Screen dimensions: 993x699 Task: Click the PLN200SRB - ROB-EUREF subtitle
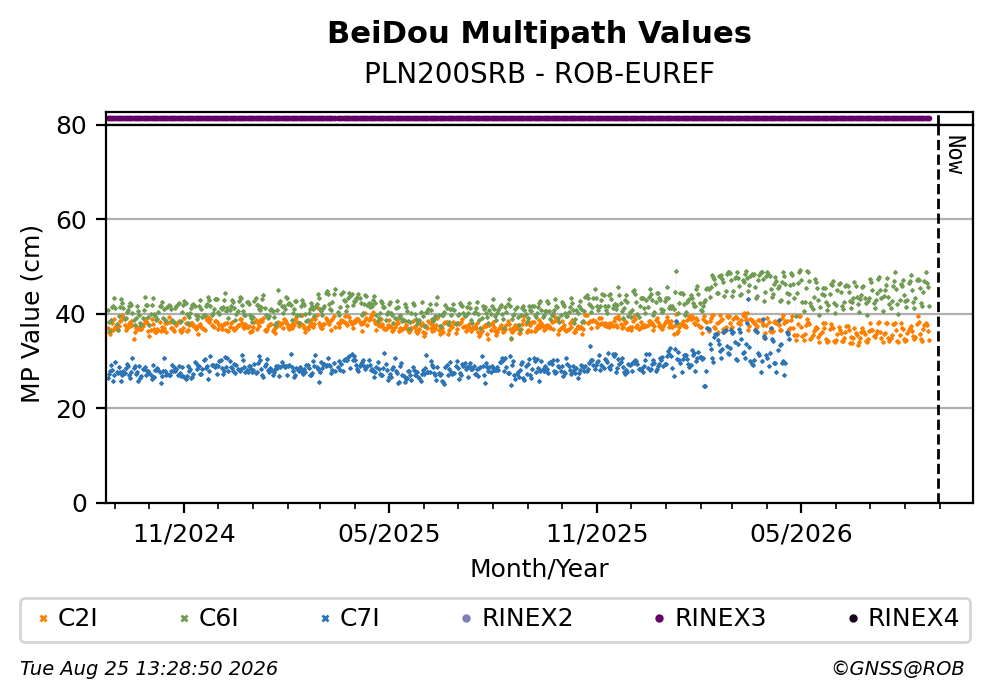click(539, 73)
